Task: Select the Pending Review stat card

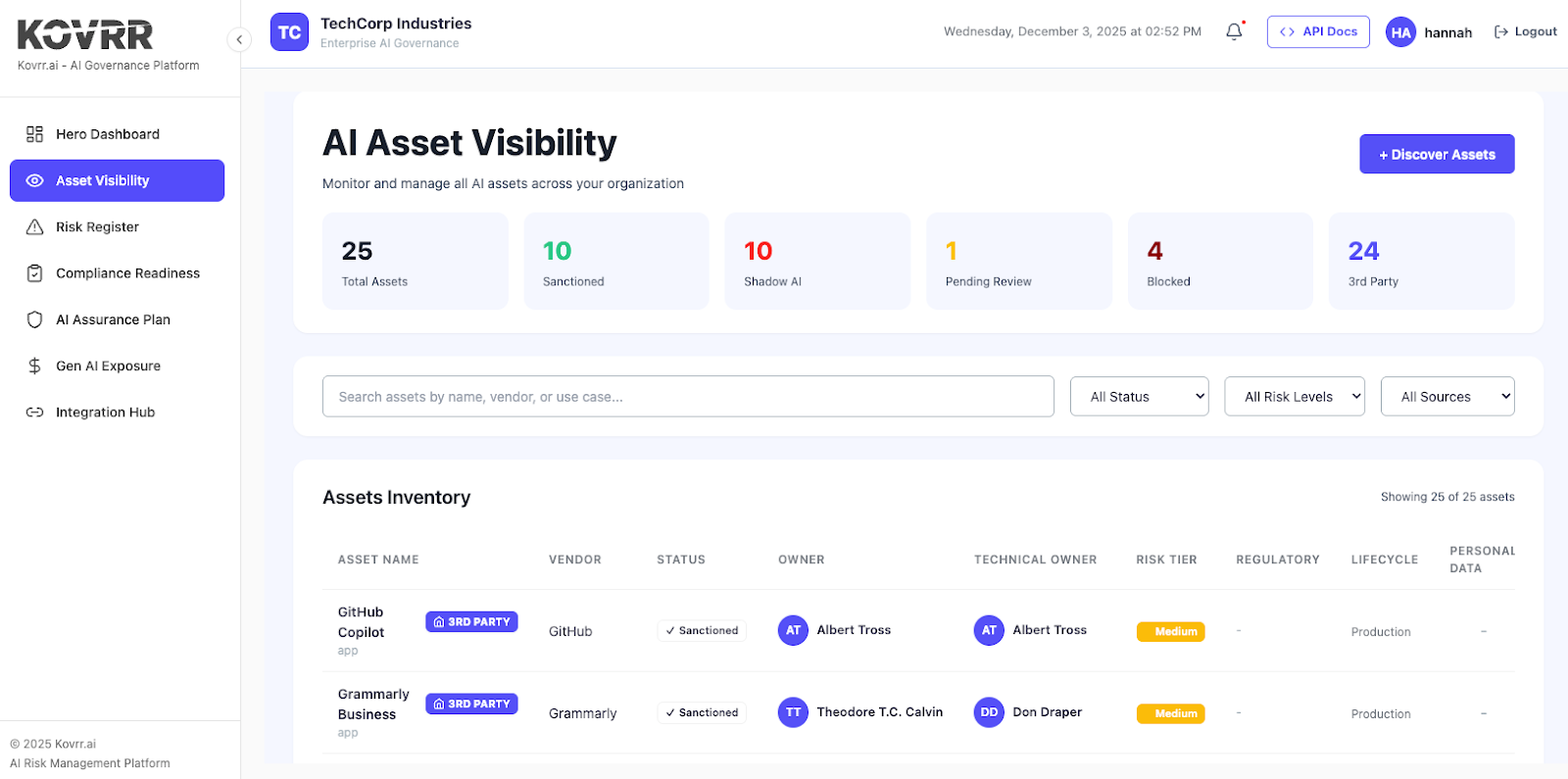Action: 1019,262
